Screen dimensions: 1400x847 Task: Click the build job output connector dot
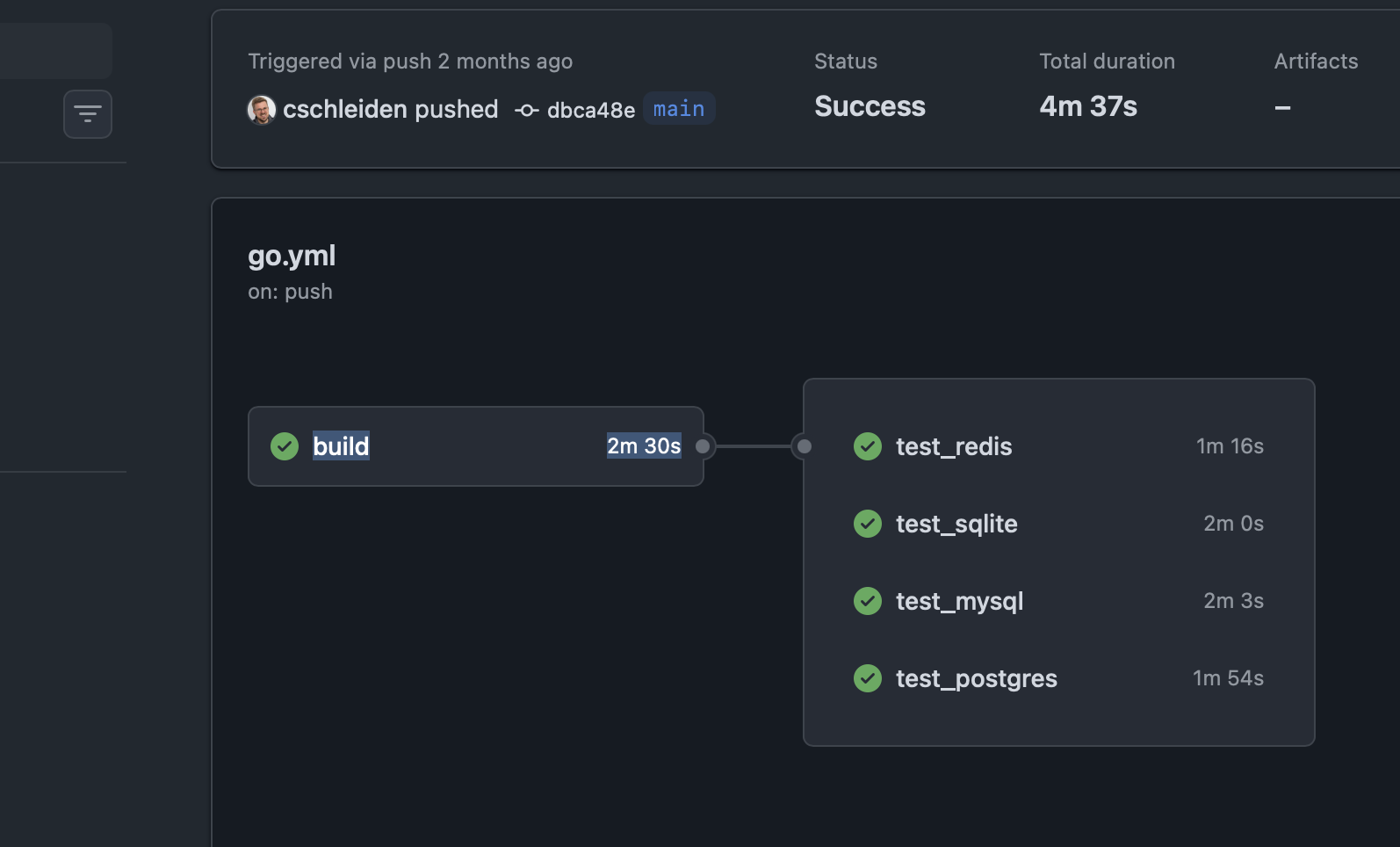[x=703, y=446]
